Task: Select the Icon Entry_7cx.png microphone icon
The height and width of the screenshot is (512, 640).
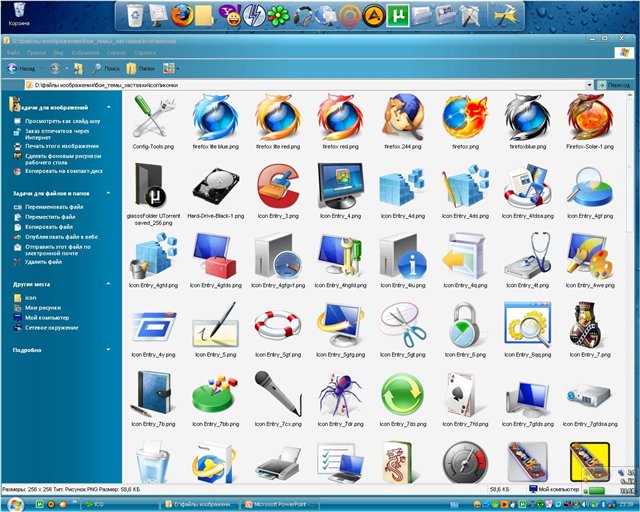Action: (278, 393)
